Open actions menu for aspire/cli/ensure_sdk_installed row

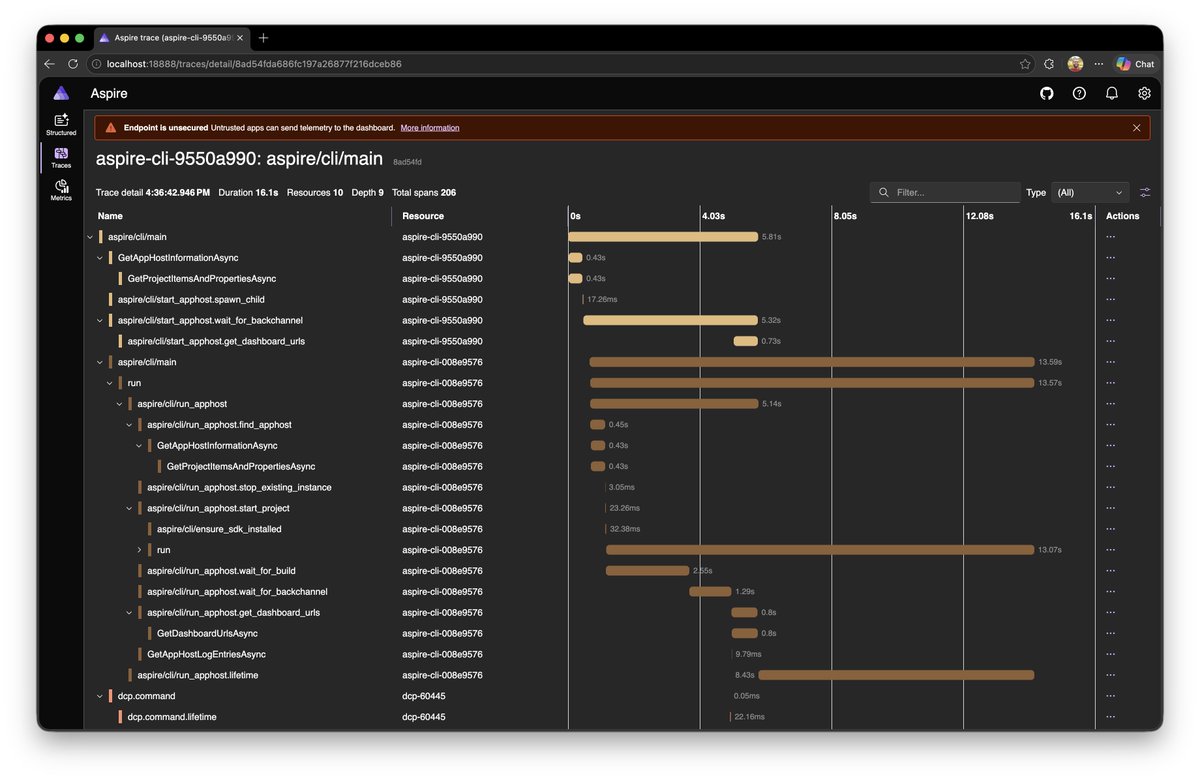[1110, 529]
